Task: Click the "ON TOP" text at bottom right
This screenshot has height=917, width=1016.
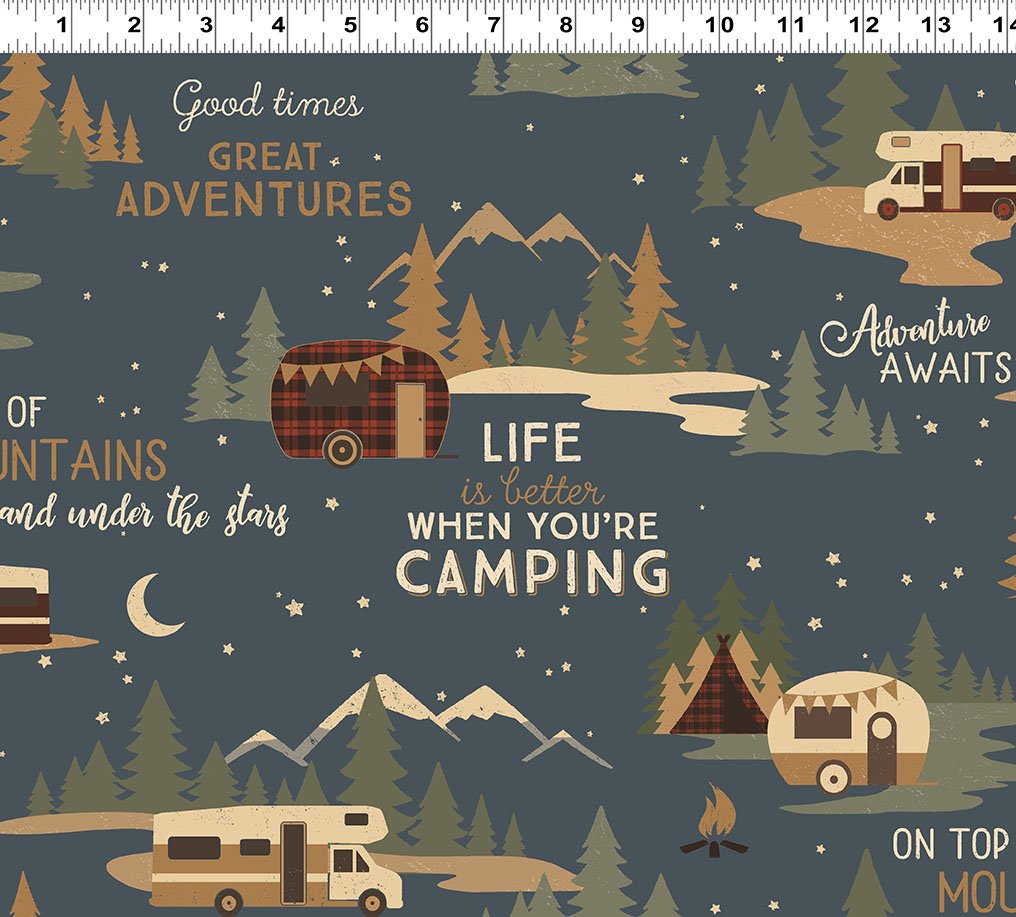Action: coord(950,844)
